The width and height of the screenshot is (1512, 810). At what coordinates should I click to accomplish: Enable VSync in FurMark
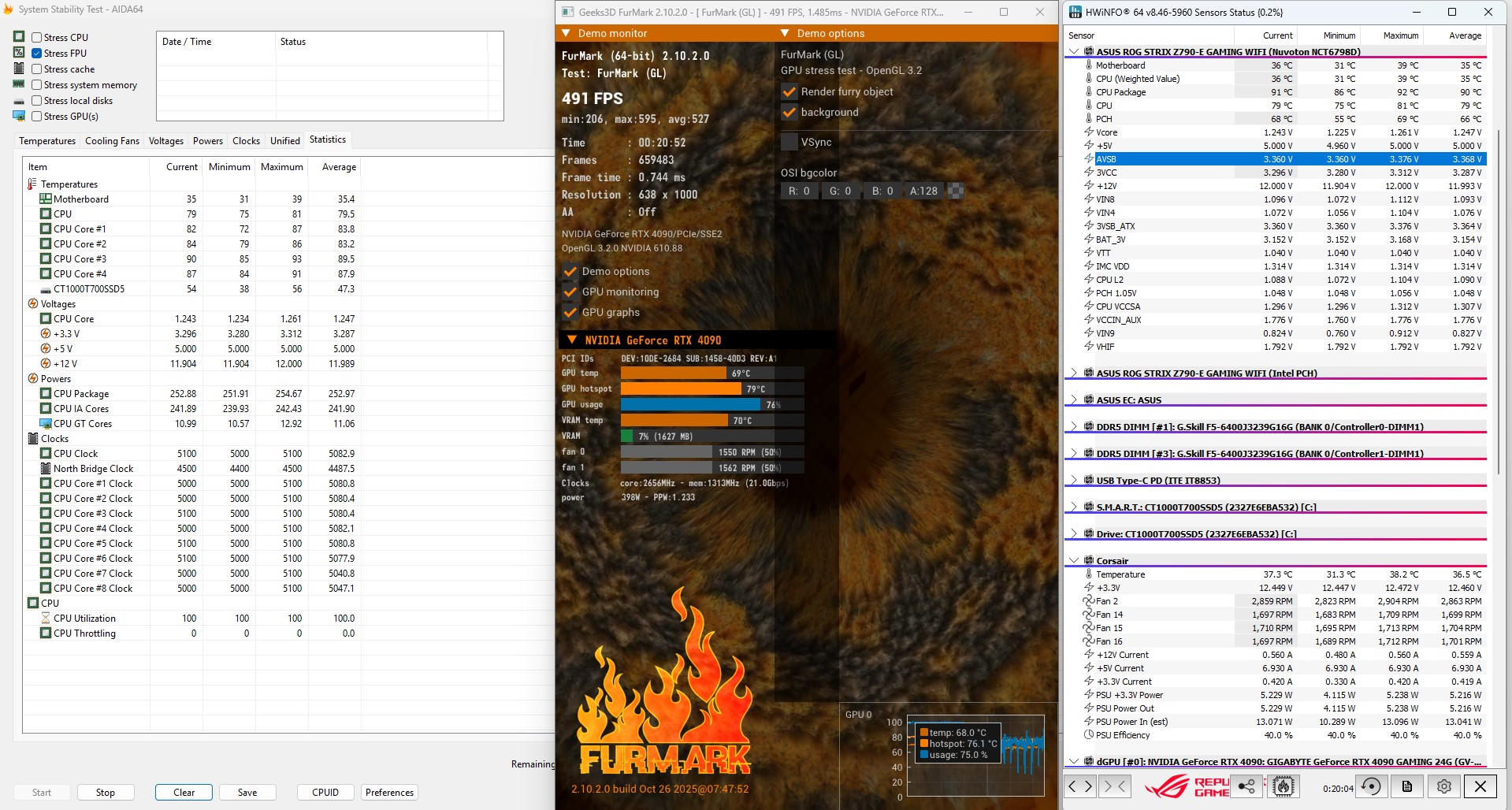point(789,142)
